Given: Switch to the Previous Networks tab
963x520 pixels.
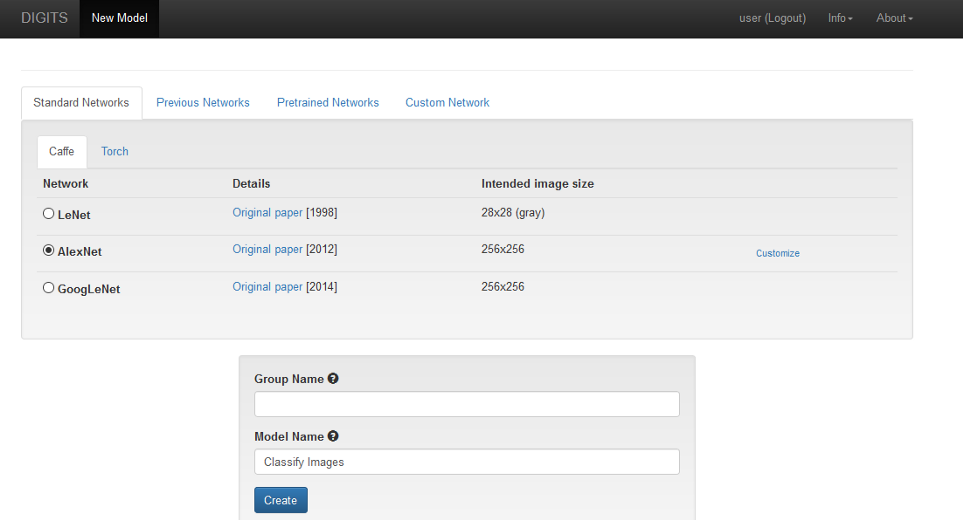Looking at the screenshot, I should pos(203,102).
